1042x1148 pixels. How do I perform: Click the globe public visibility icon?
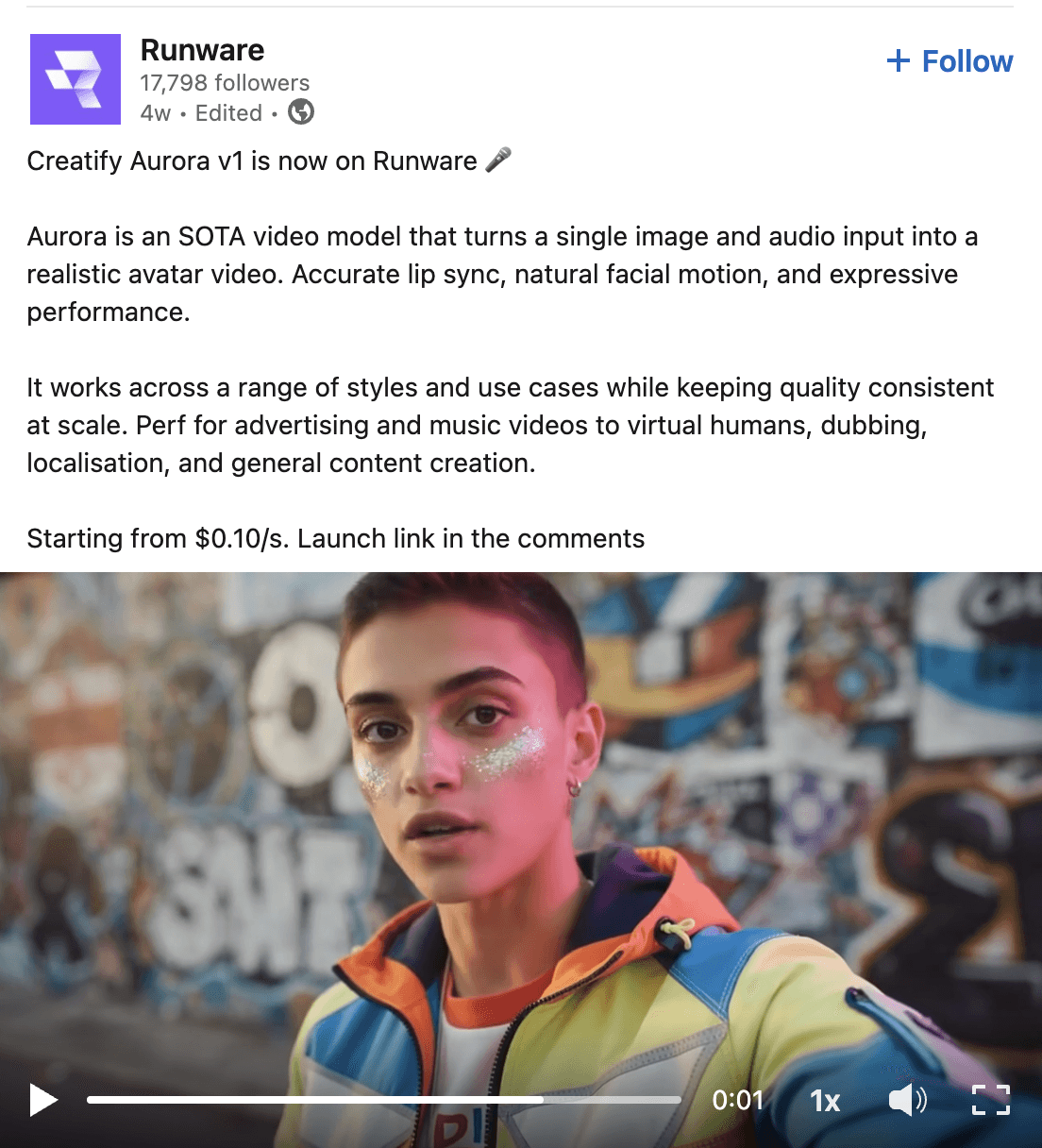click(301, 112)
